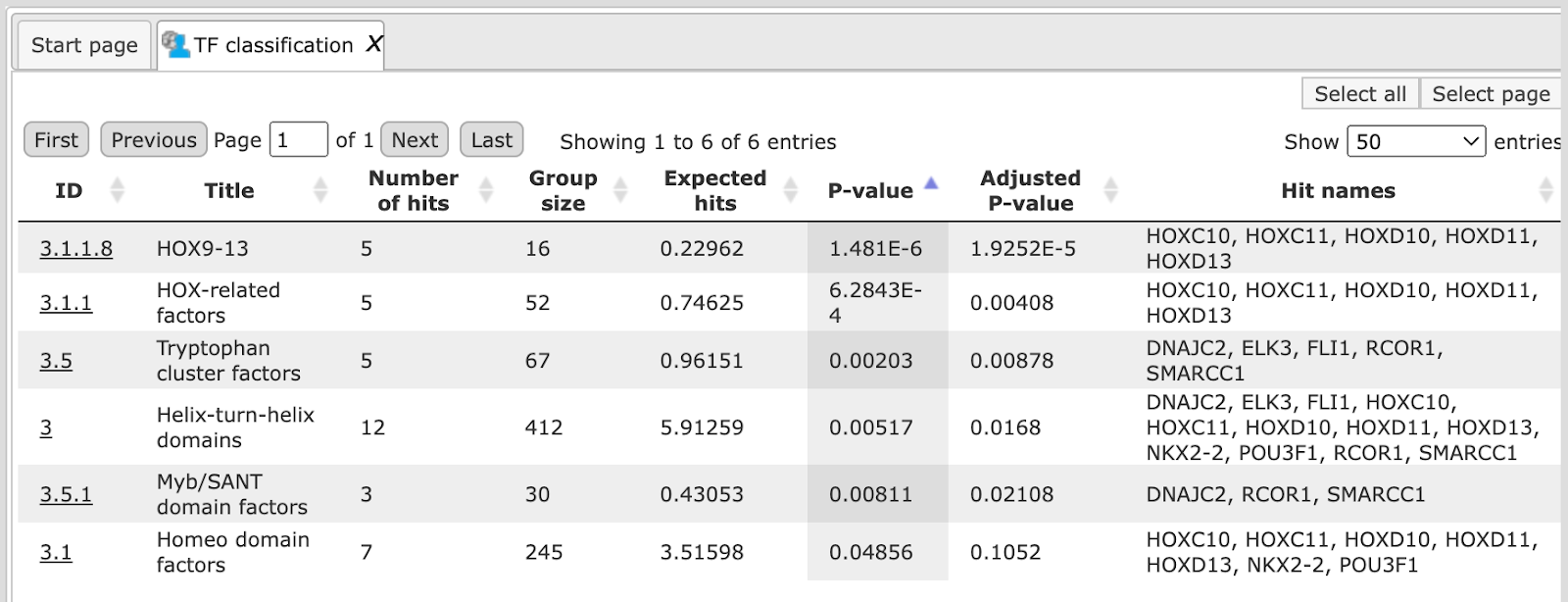Sort by Adjusted P-value arrows

pos(1110,190)
